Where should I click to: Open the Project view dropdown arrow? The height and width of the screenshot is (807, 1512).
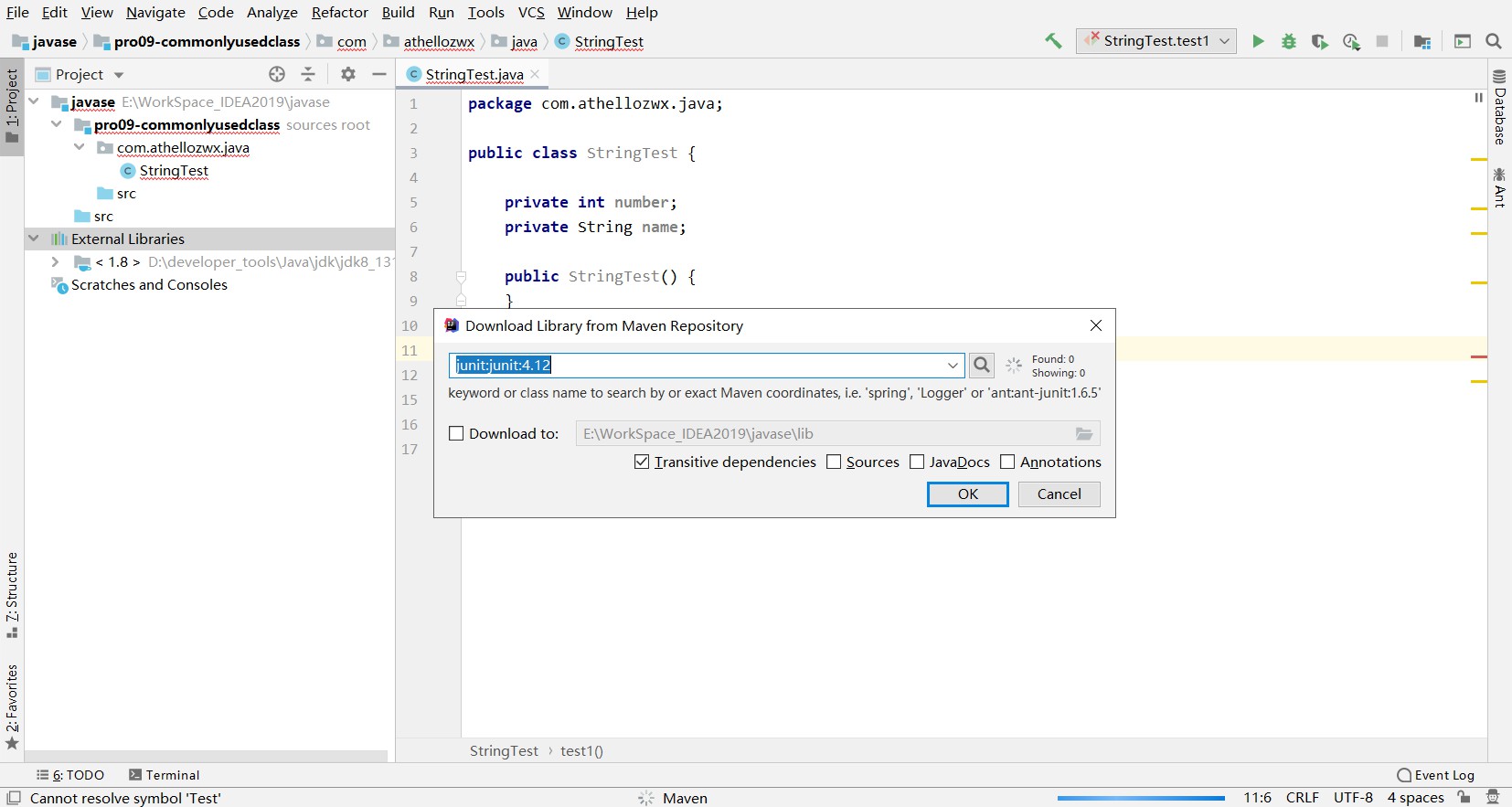pos(119,75)
